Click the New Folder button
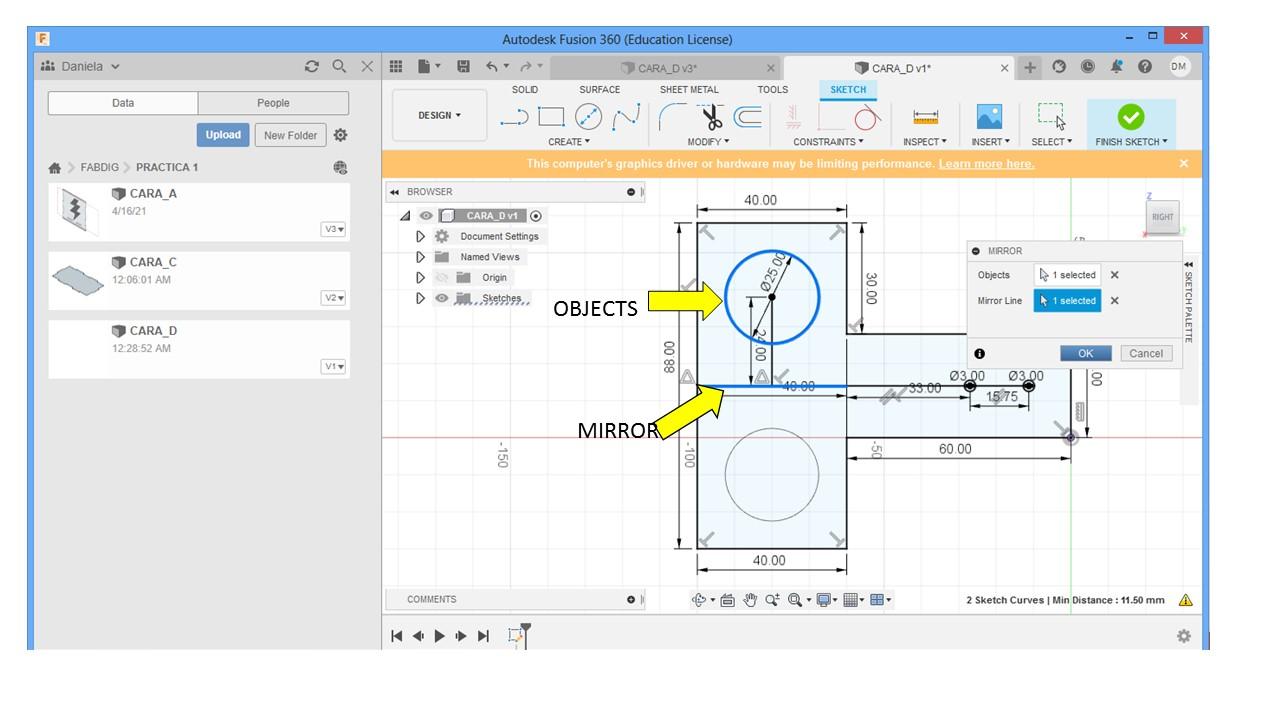This screenshot has width=1280, height=720. [x=290, y=135]
